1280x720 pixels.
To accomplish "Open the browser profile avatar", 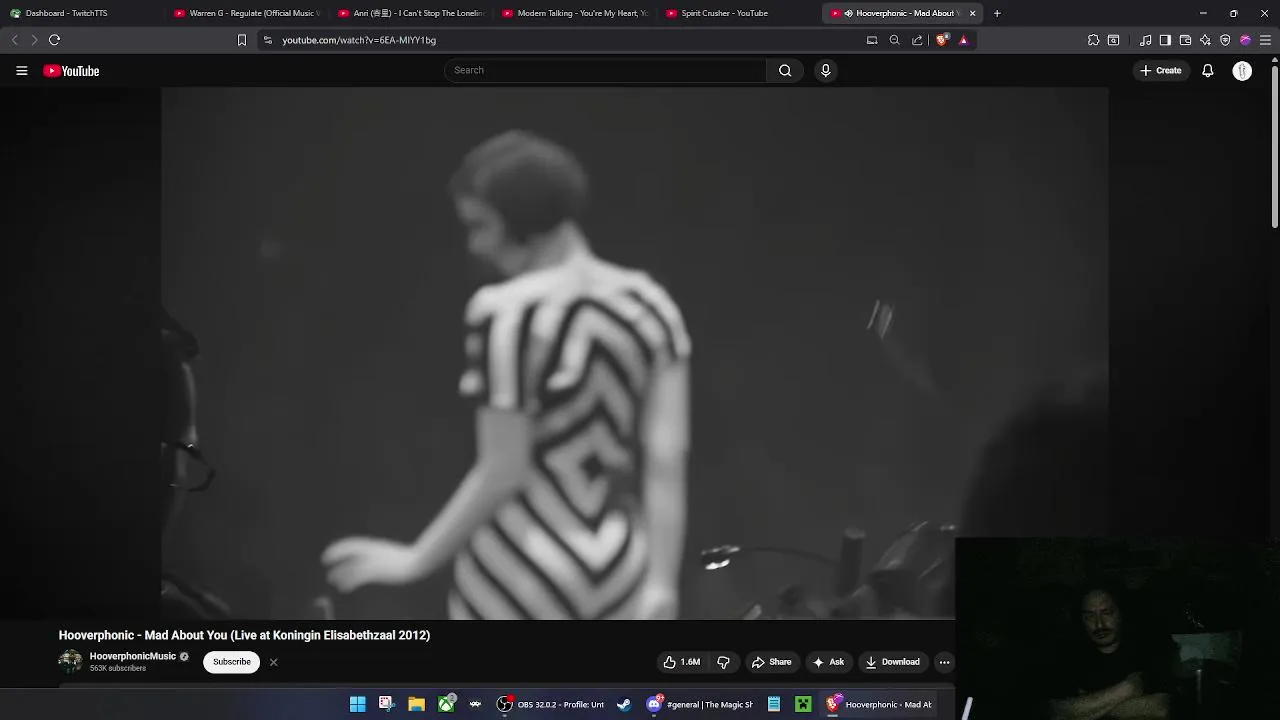I will (1245, 40).
